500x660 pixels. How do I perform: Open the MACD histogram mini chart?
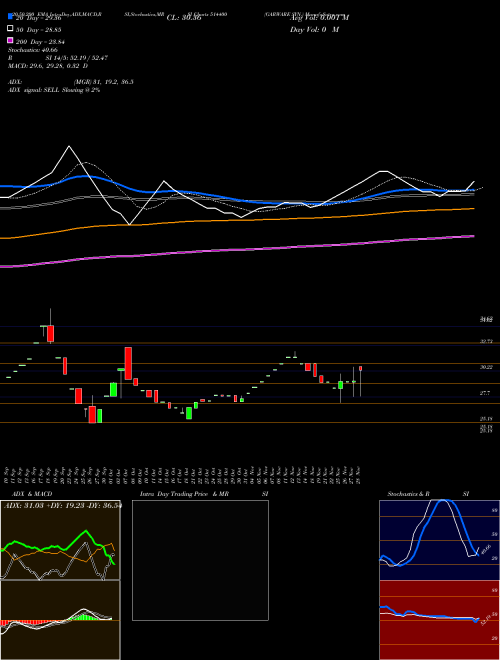(60, 620)
